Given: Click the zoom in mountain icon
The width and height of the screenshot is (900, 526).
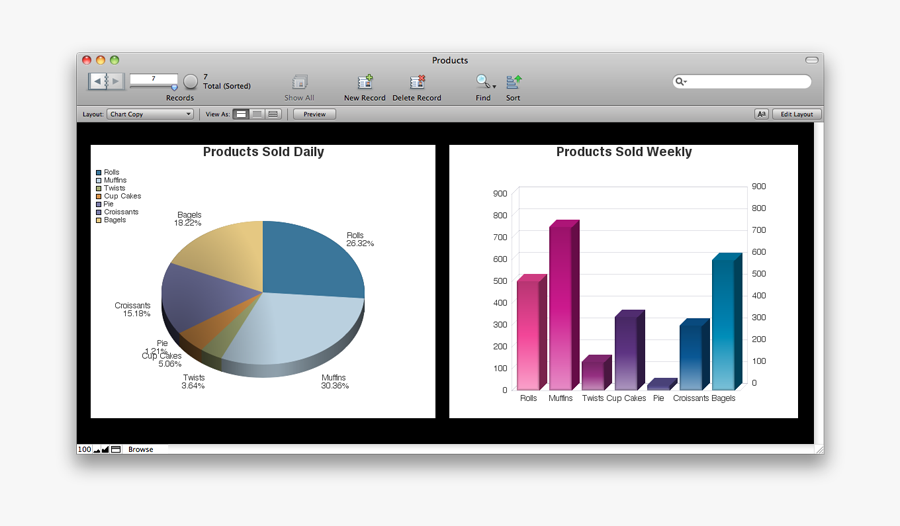Looking at the screenshot, I should (105, 450).
